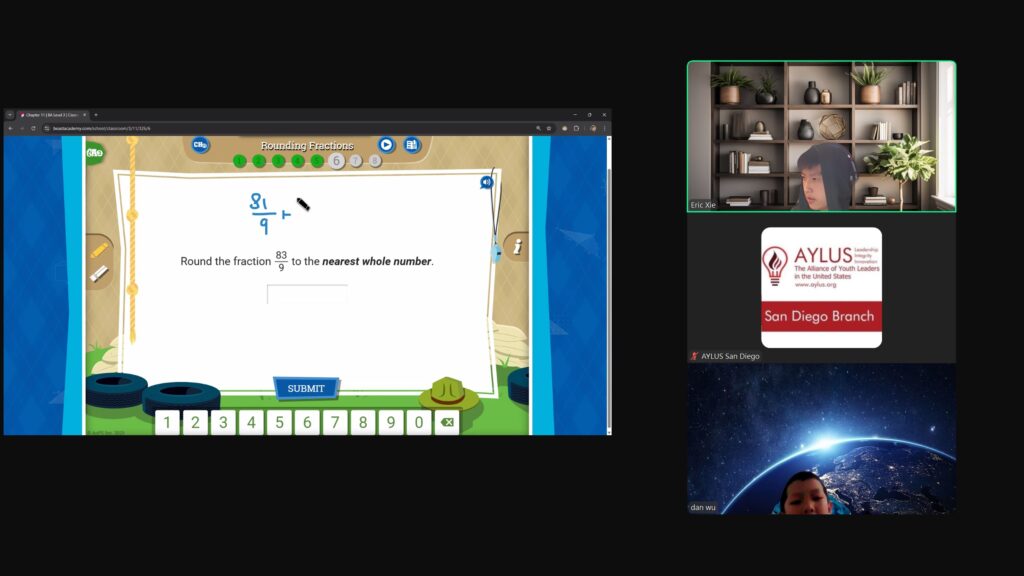1024x576 pixels.
Task: Click the Rounding Fractions title
Action: click(x=307, y=145)
